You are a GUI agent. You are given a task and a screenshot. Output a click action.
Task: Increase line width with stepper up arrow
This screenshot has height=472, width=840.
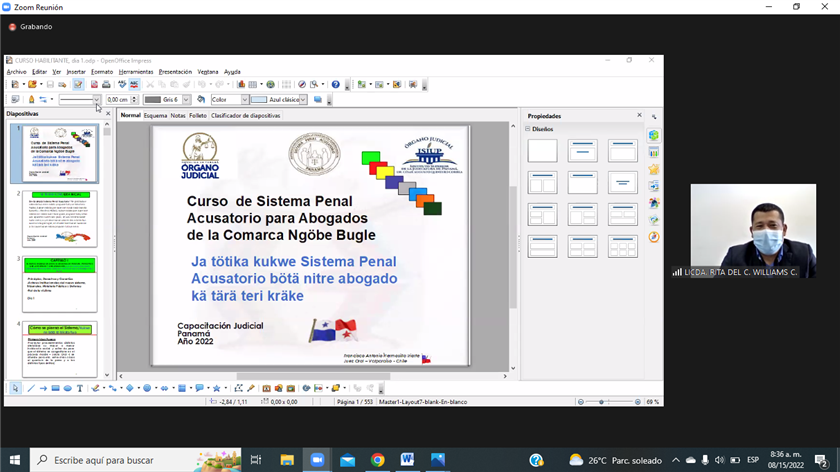click(134, 98)
